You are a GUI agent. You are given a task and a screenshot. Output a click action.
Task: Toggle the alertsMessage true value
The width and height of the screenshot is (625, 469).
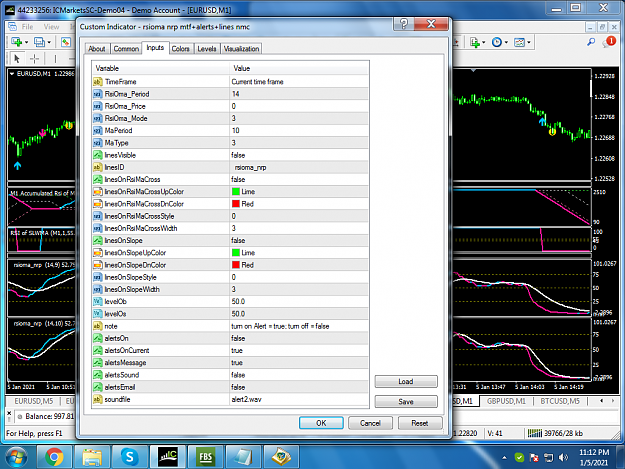coord(299,363)
